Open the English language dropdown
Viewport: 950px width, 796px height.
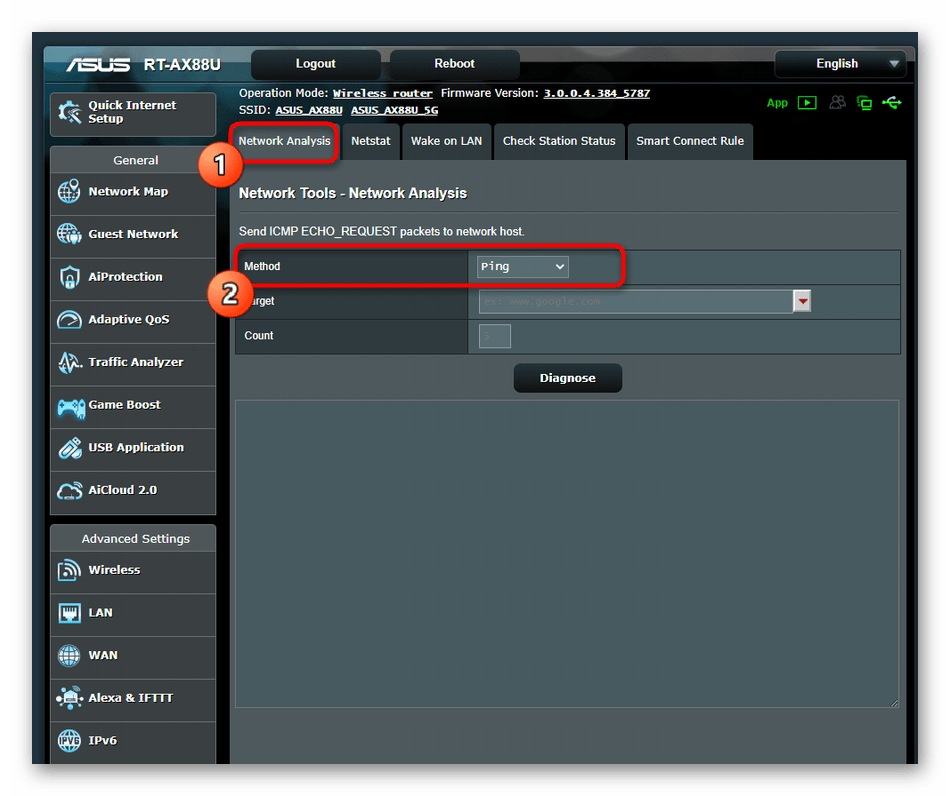[x=840, y=64]
